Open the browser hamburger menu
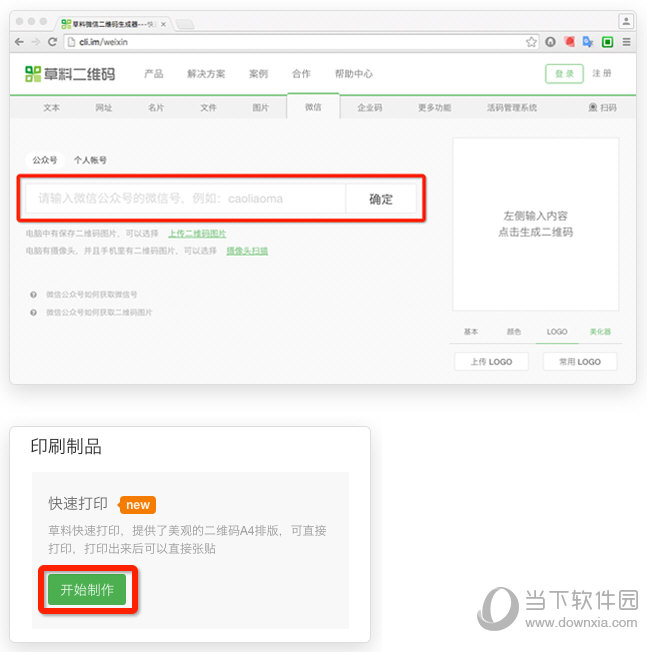 tap(627, 42)
